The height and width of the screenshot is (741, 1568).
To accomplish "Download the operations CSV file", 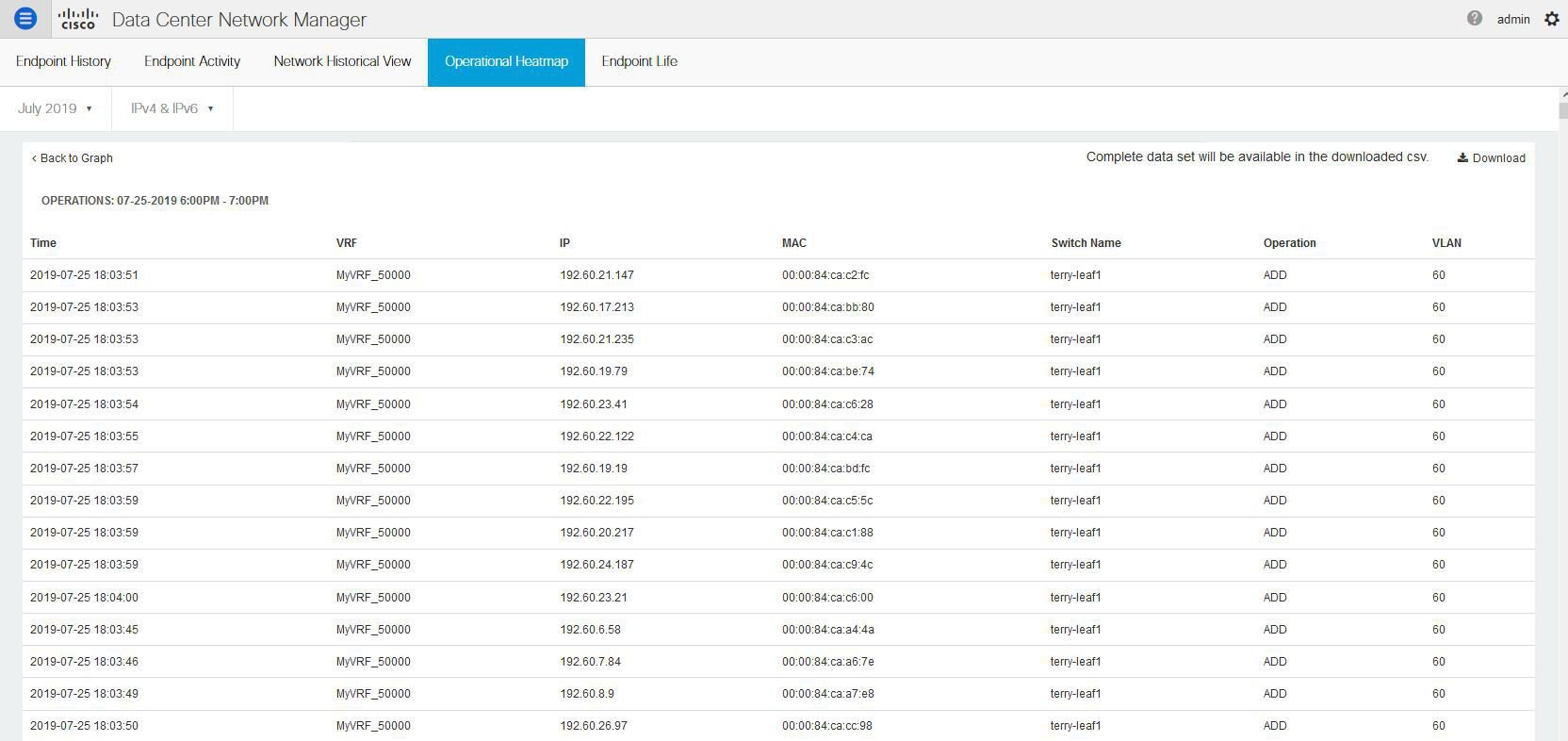I will (1492, 158).
